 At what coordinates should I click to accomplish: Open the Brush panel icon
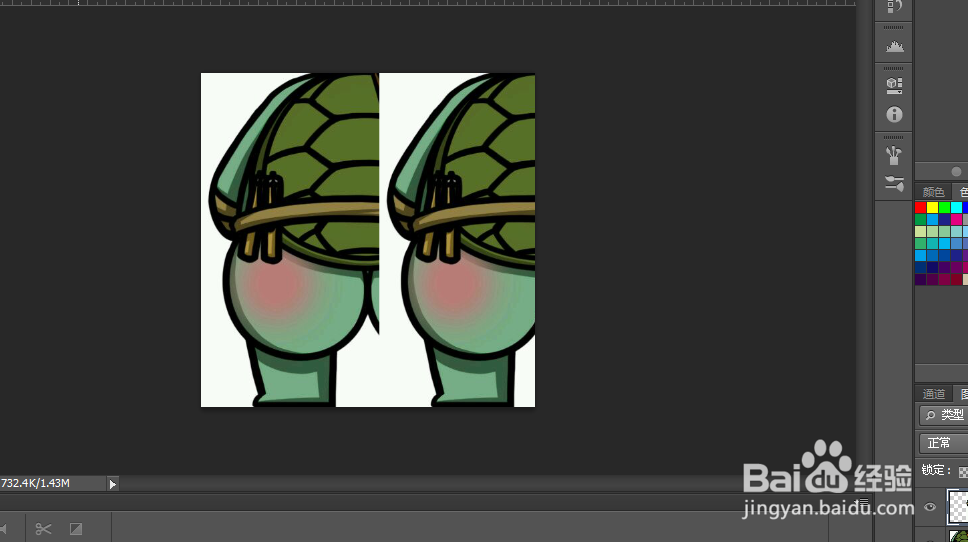894,155
